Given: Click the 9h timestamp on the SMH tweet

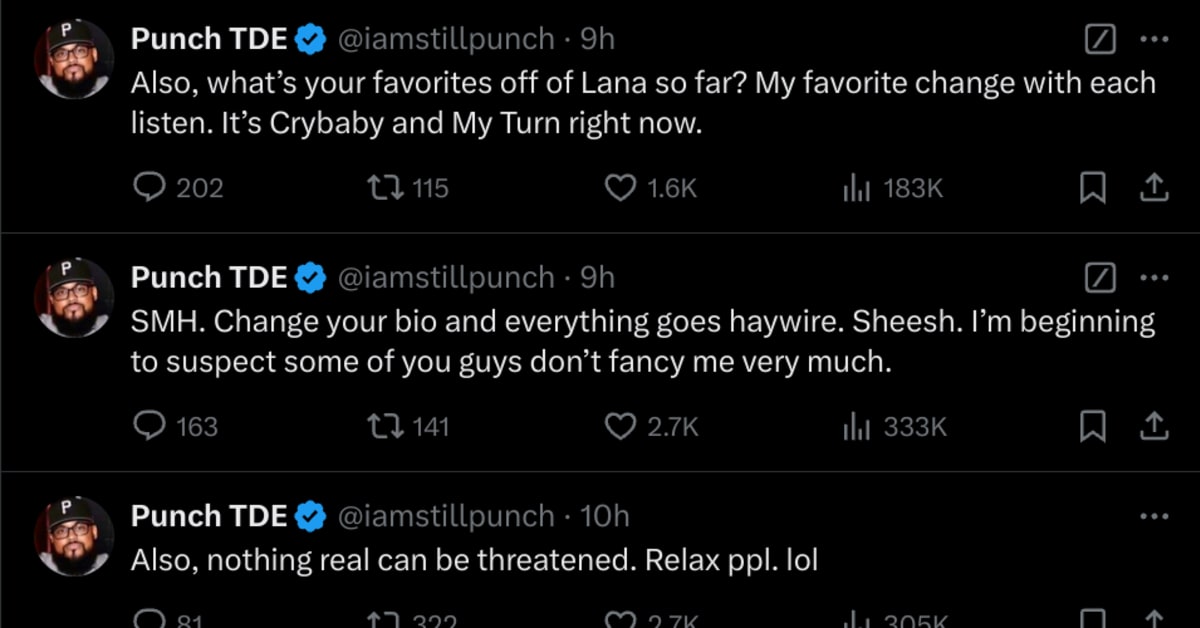Looking at the screenshot, I should 598,277.
